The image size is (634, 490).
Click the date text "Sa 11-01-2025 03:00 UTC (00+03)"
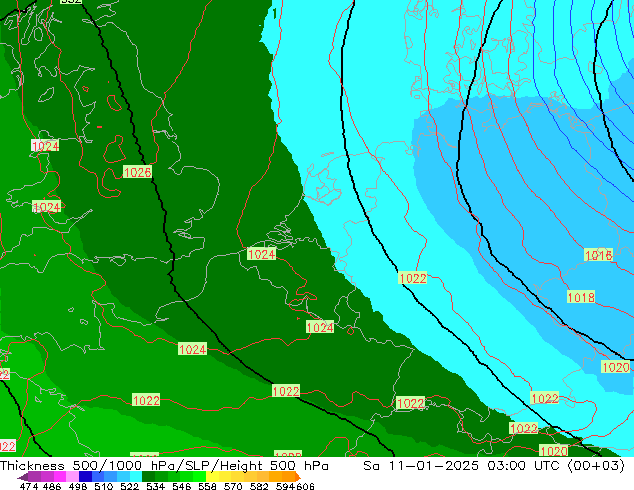coord(494,466)
